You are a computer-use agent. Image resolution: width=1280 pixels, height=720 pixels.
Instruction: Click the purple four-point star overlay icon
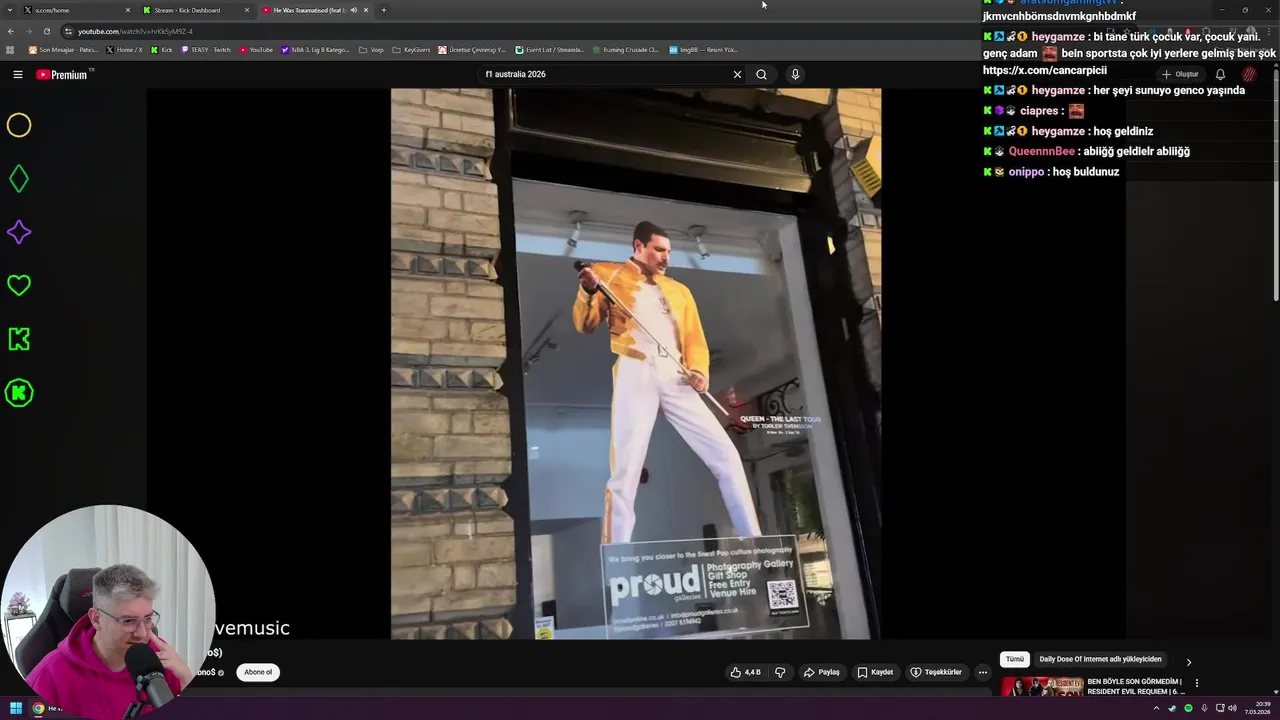[19, 232]
